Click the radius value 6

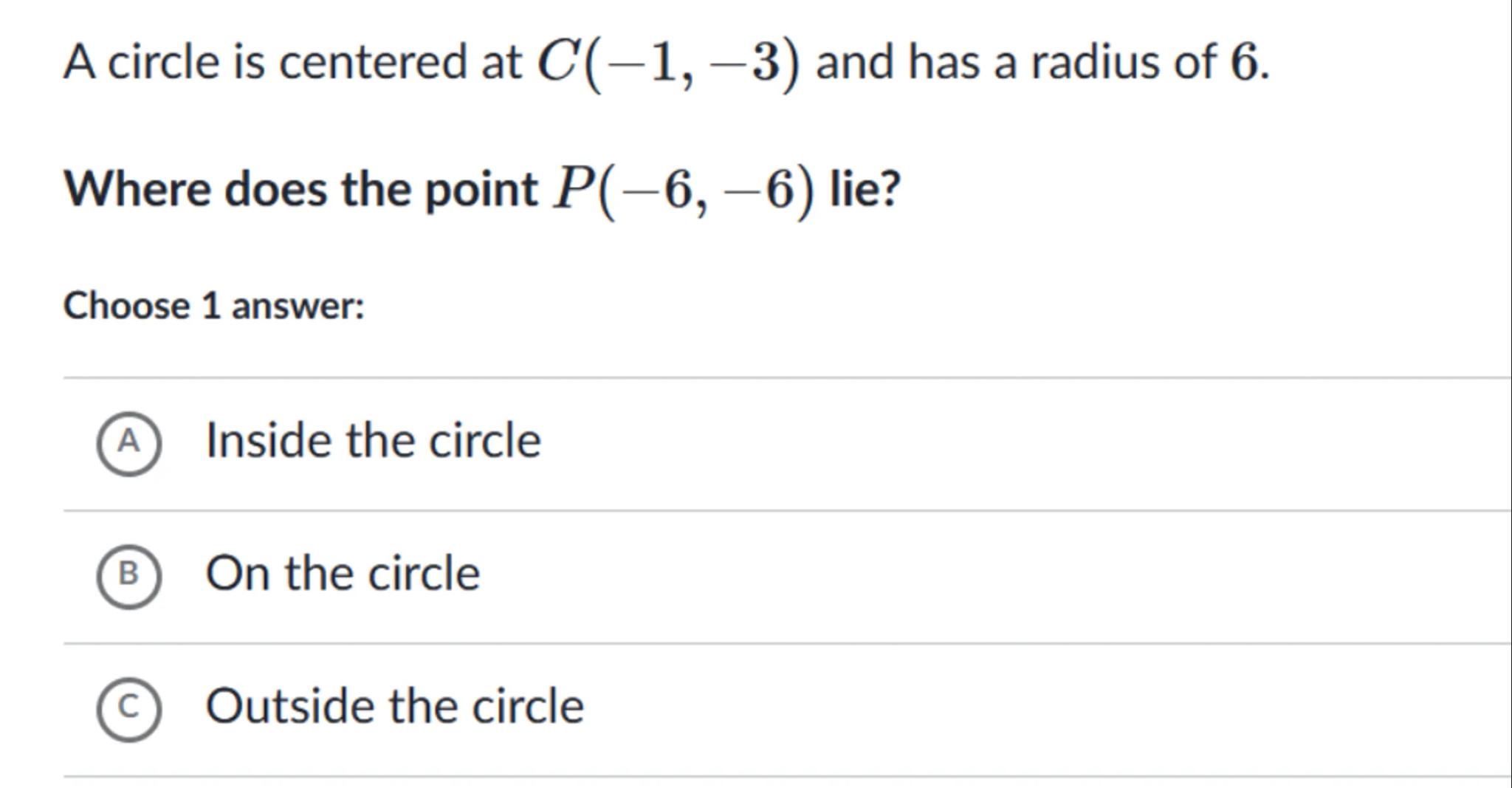[x=1243, y=63]
